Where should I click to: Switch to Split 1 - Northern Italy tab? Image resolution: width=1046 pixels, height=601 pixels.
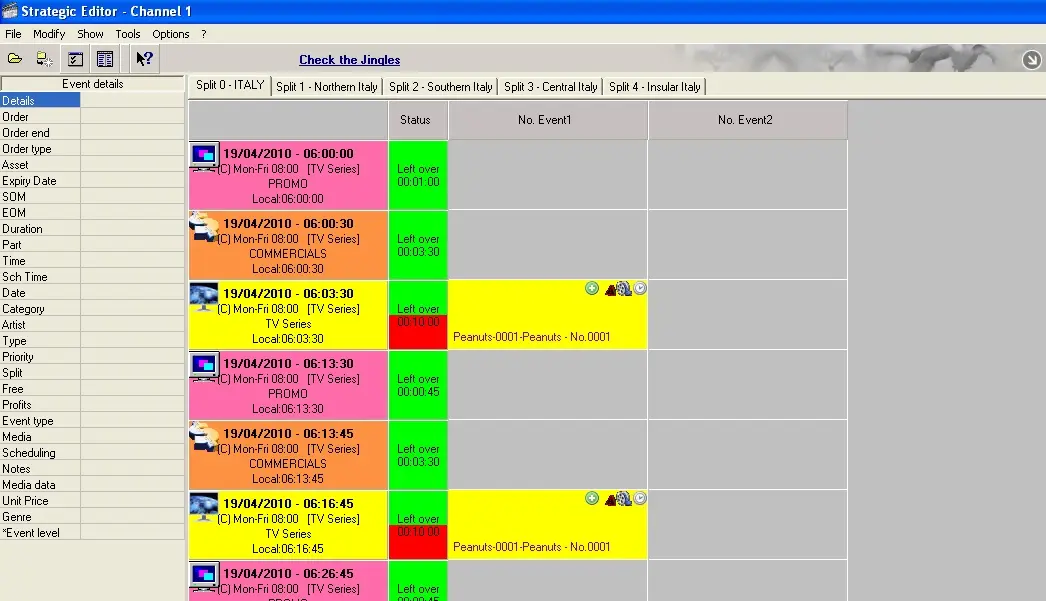pos(327,87)
